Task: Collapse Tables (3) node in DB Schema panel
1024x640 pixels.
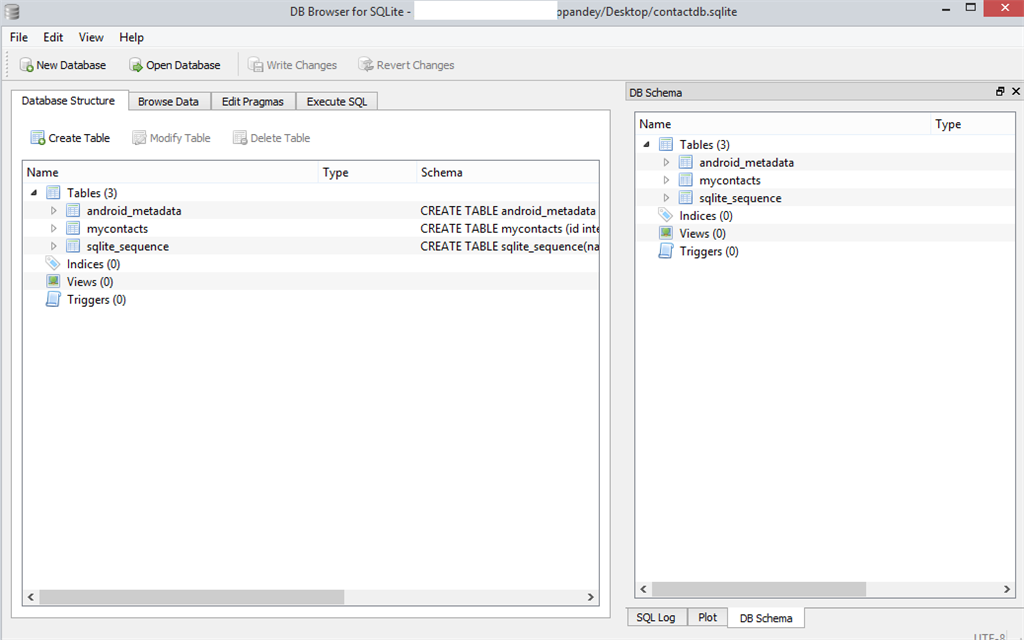Action: pyautogui.click(x=647, y=144)
